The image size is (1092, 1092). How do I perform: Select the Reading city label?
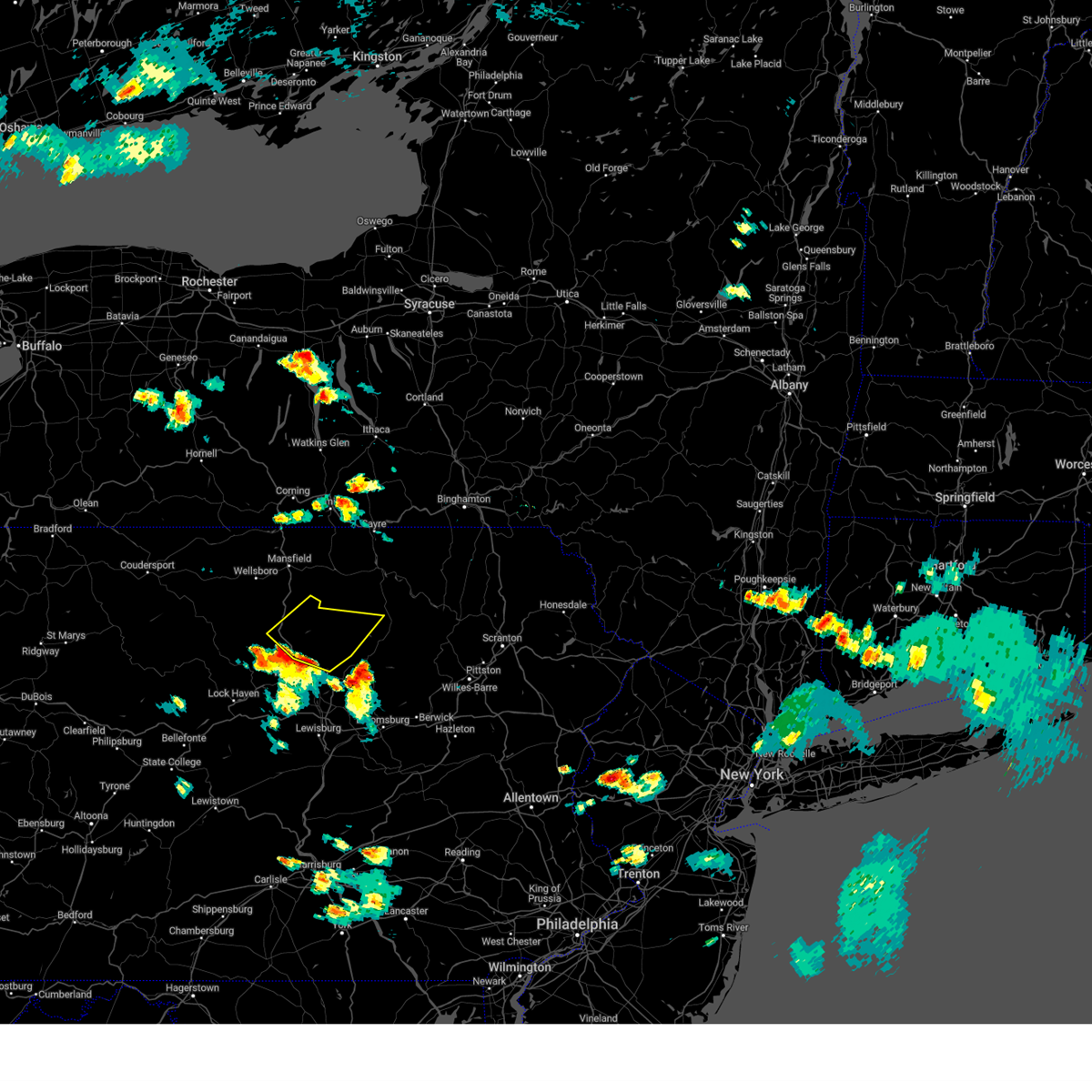(462, 853)
